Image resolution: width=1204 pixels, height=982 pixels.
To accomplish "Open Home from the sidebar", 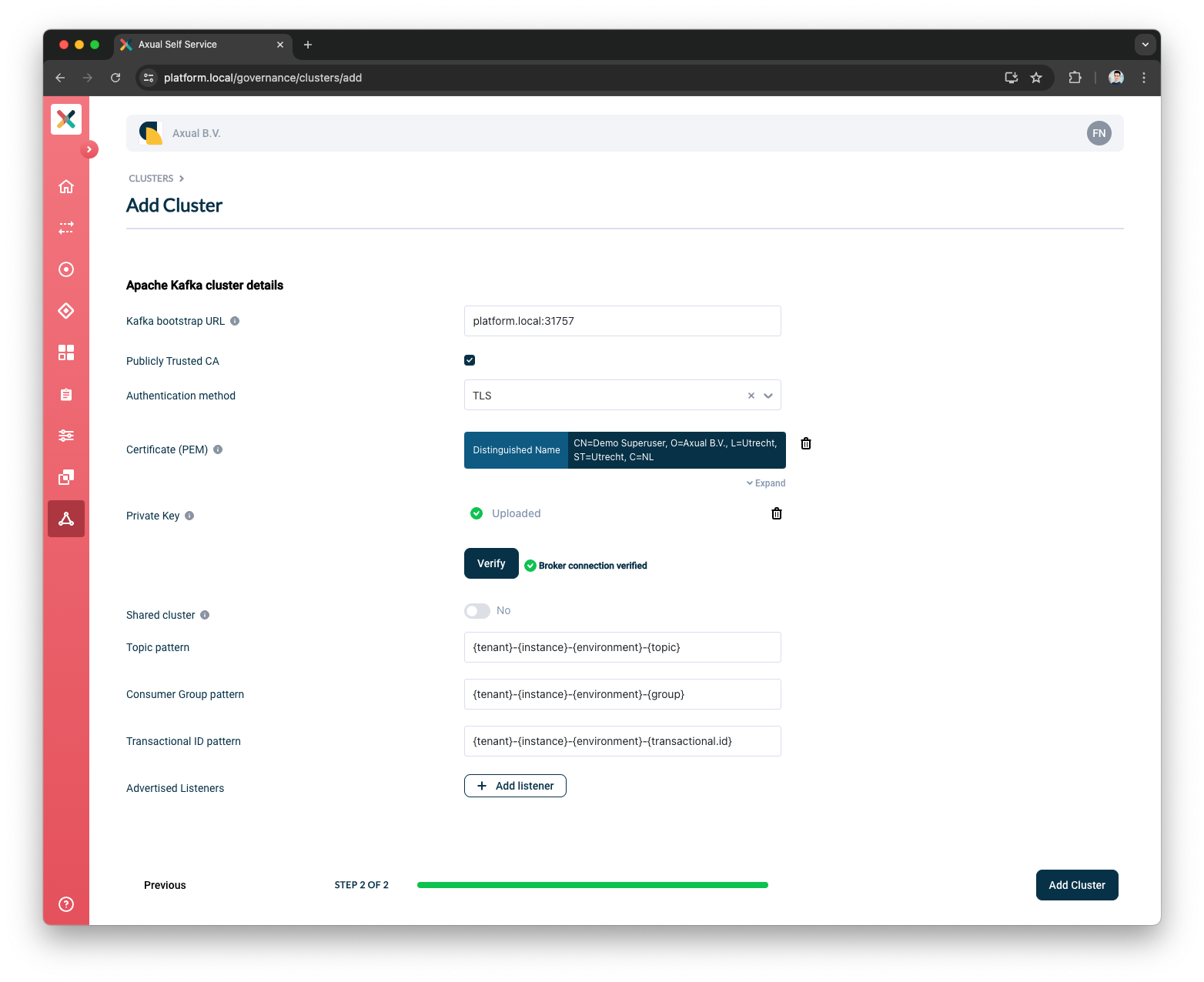I will click(66, 186).
